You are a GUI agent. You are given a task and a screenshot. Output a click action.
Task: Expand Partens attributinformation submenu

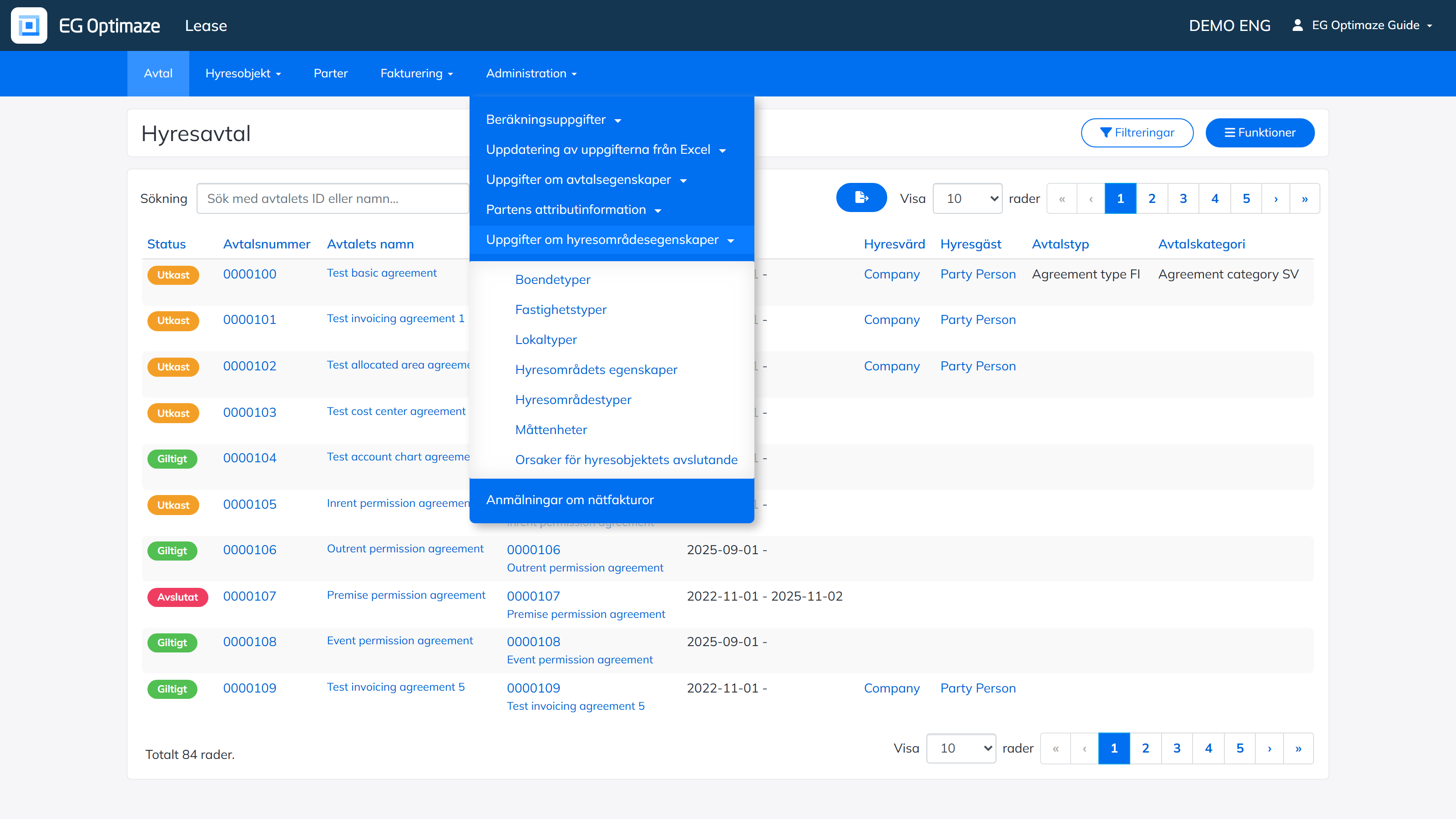(x=574, y=210)
